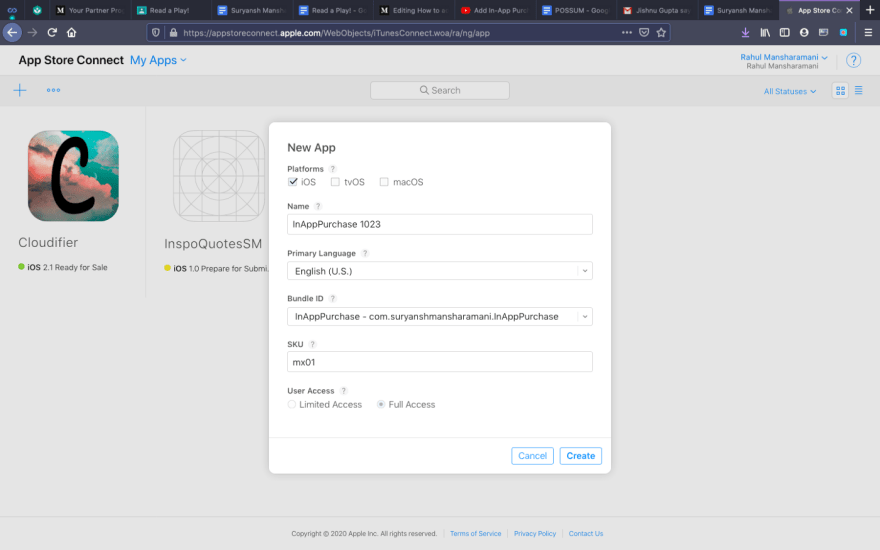Click the browser forward arrow
The image size is (880, 550).
point(33,33)
